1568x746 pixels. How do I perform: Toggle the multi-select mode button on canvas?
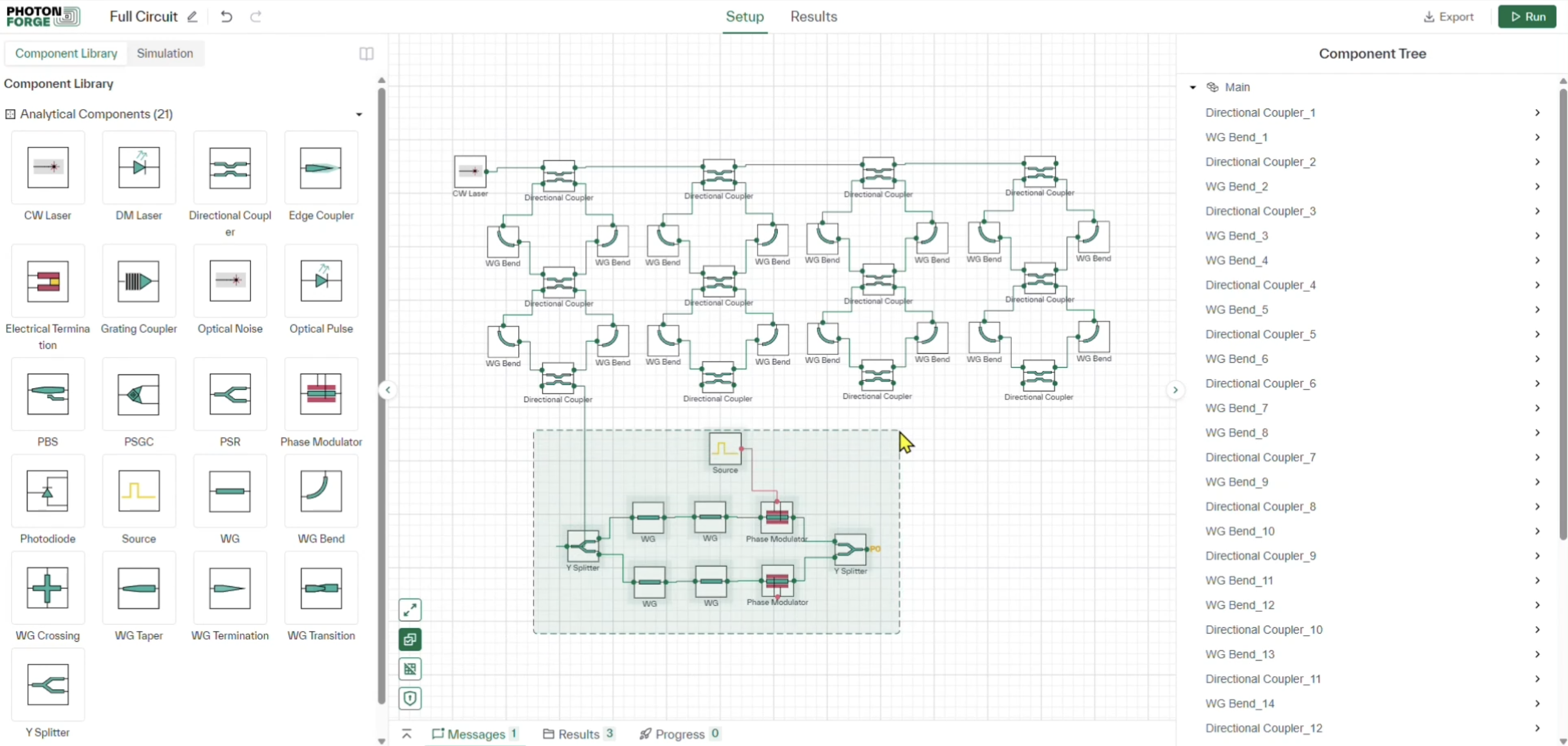point(409,640)
